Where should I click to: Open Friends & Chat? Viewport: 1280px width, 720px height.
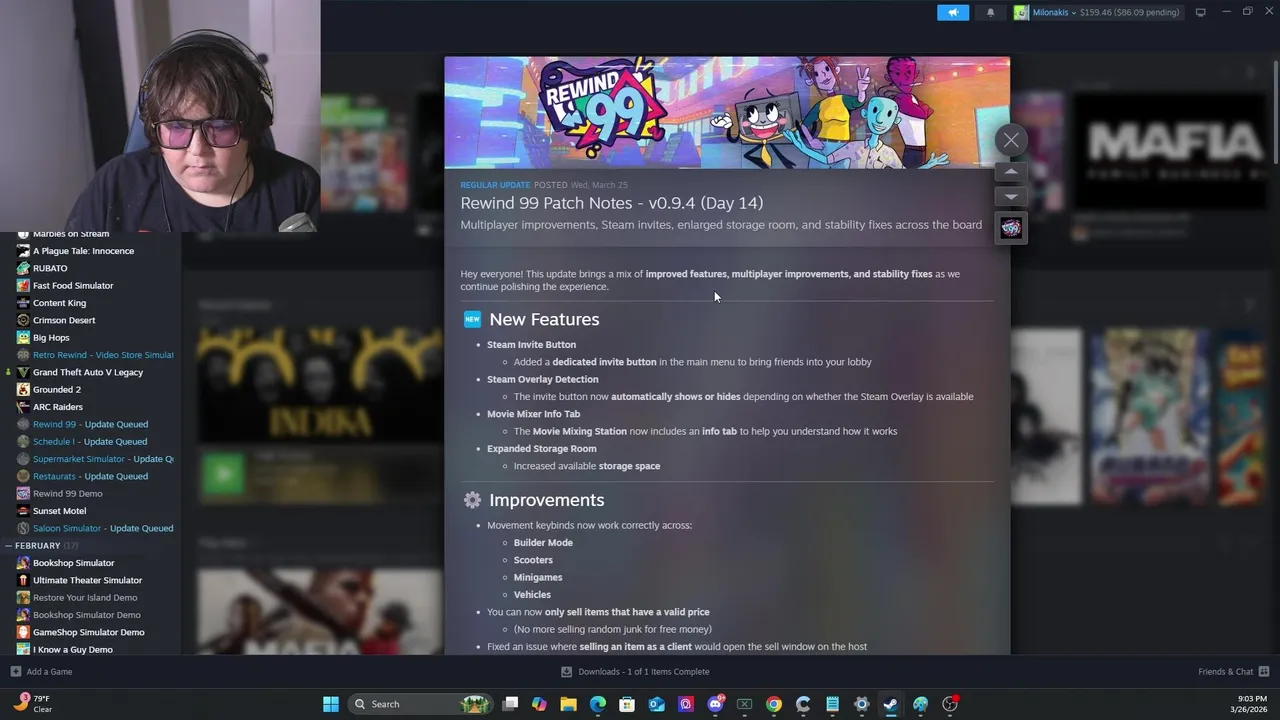click(x=1233, y=672)
